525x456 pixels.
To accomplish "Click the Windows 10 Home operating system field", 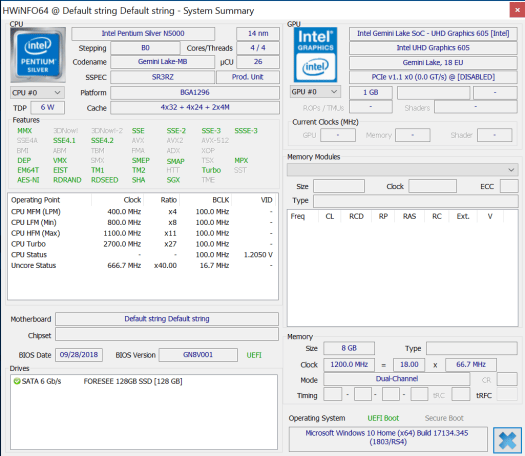I will click(388, 438).
